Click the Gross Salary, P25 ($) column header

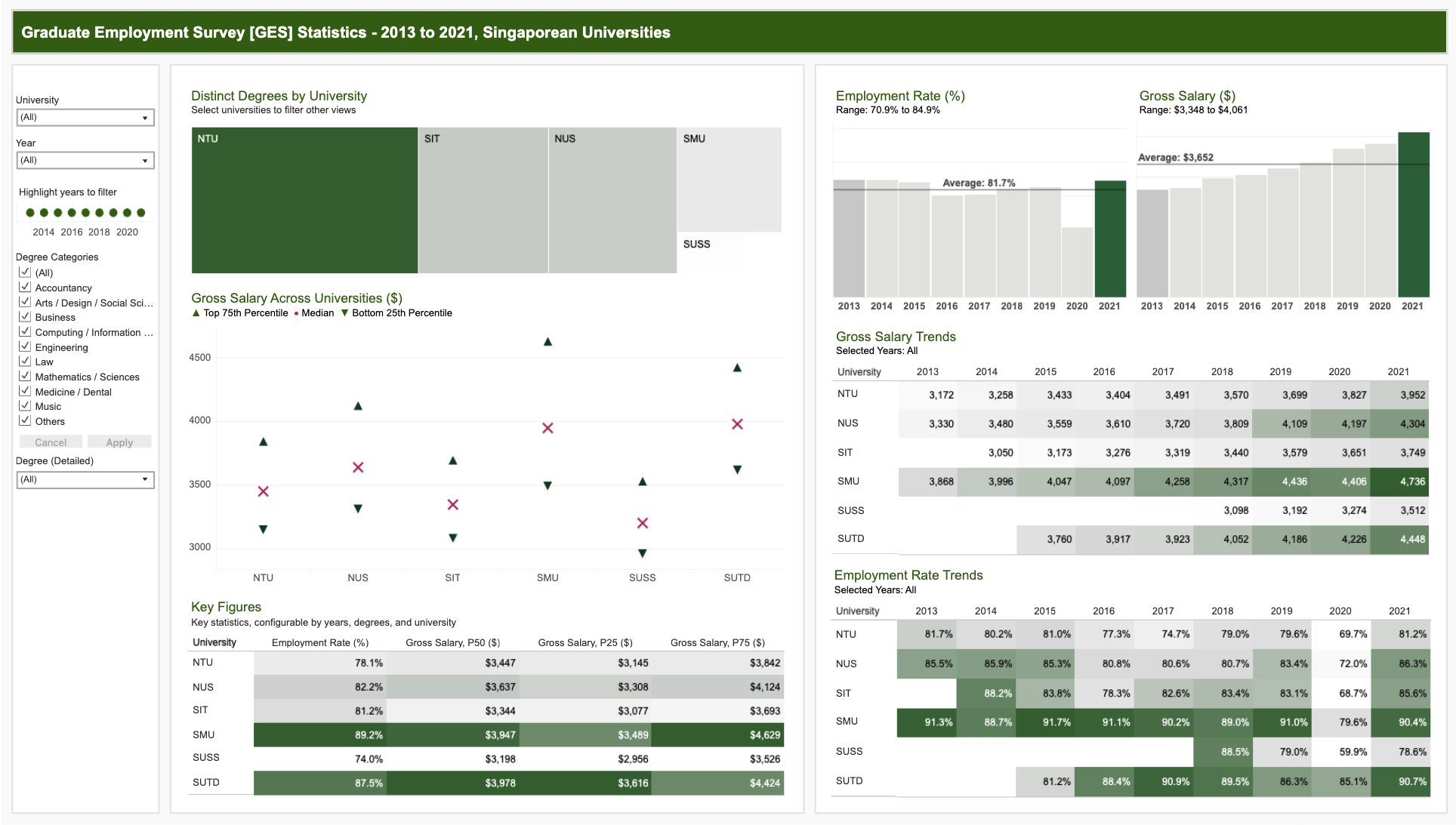click(x=585, y=642)
